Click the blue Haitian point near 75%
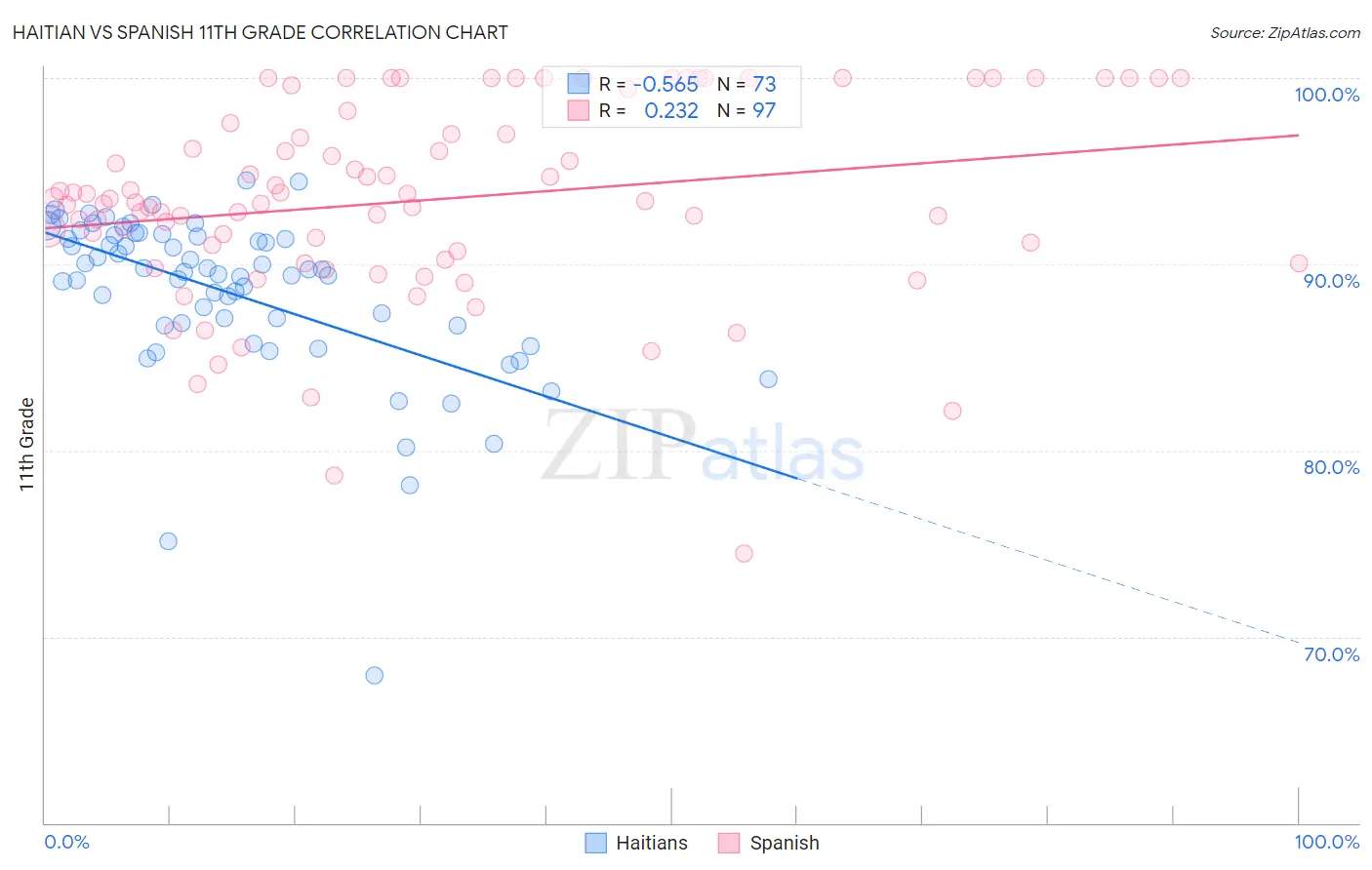The image size is (1372, 870). point(168,541)
